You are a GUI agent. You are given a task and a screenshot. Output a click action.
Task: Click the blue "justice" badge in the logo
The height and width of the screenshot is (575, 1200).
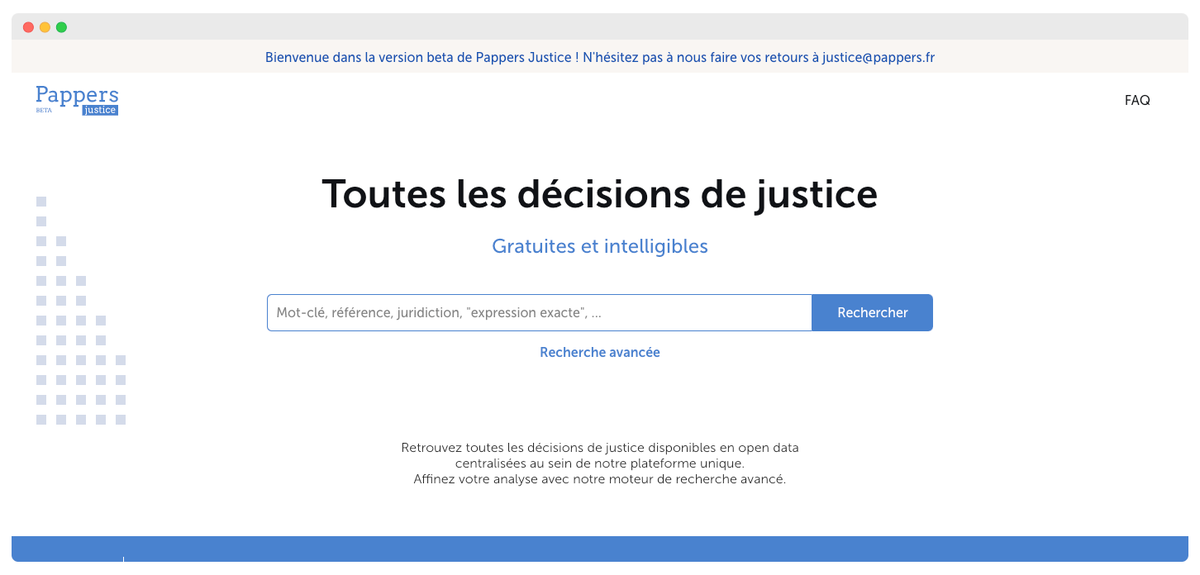[100, 110]
